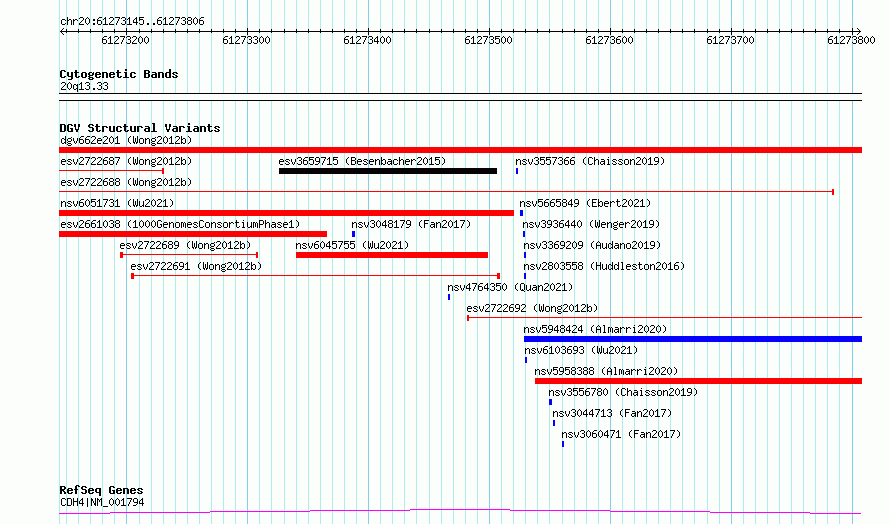Click the thin red line under esv2722687

[x=111, y=171]
